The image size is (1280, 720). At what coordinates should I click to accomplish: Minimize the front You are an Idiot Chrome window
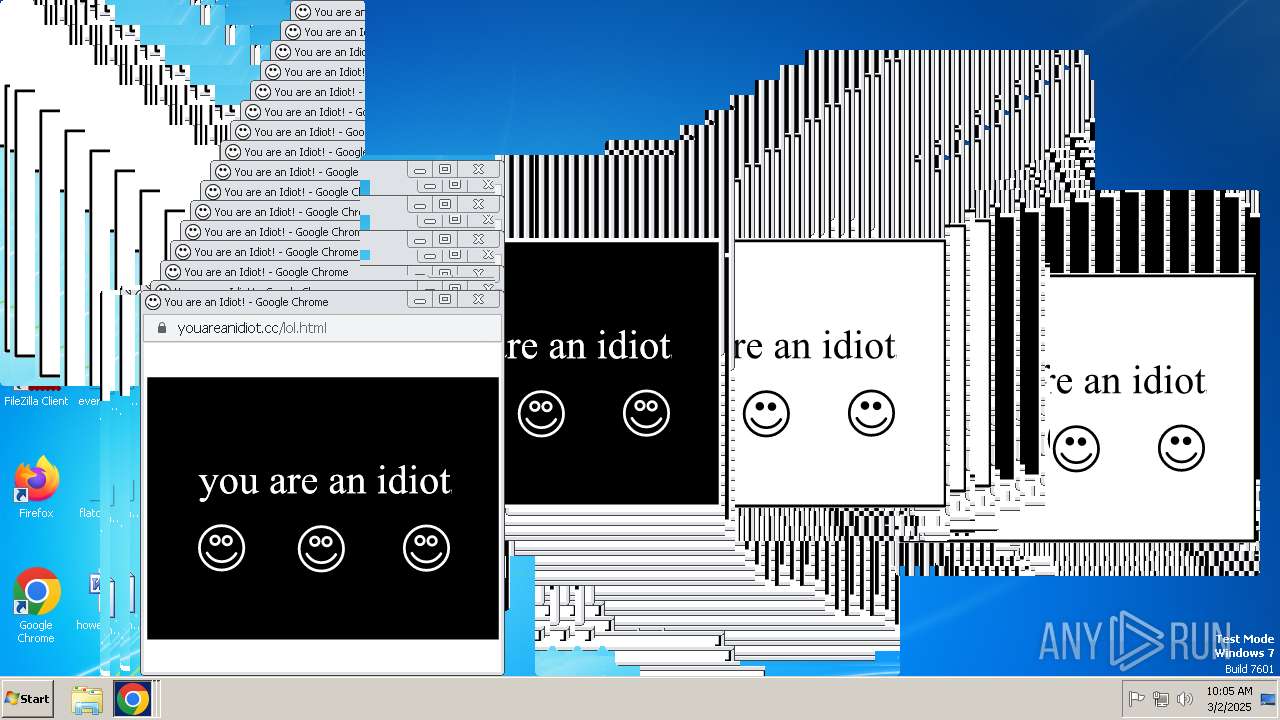pos(420,300)
